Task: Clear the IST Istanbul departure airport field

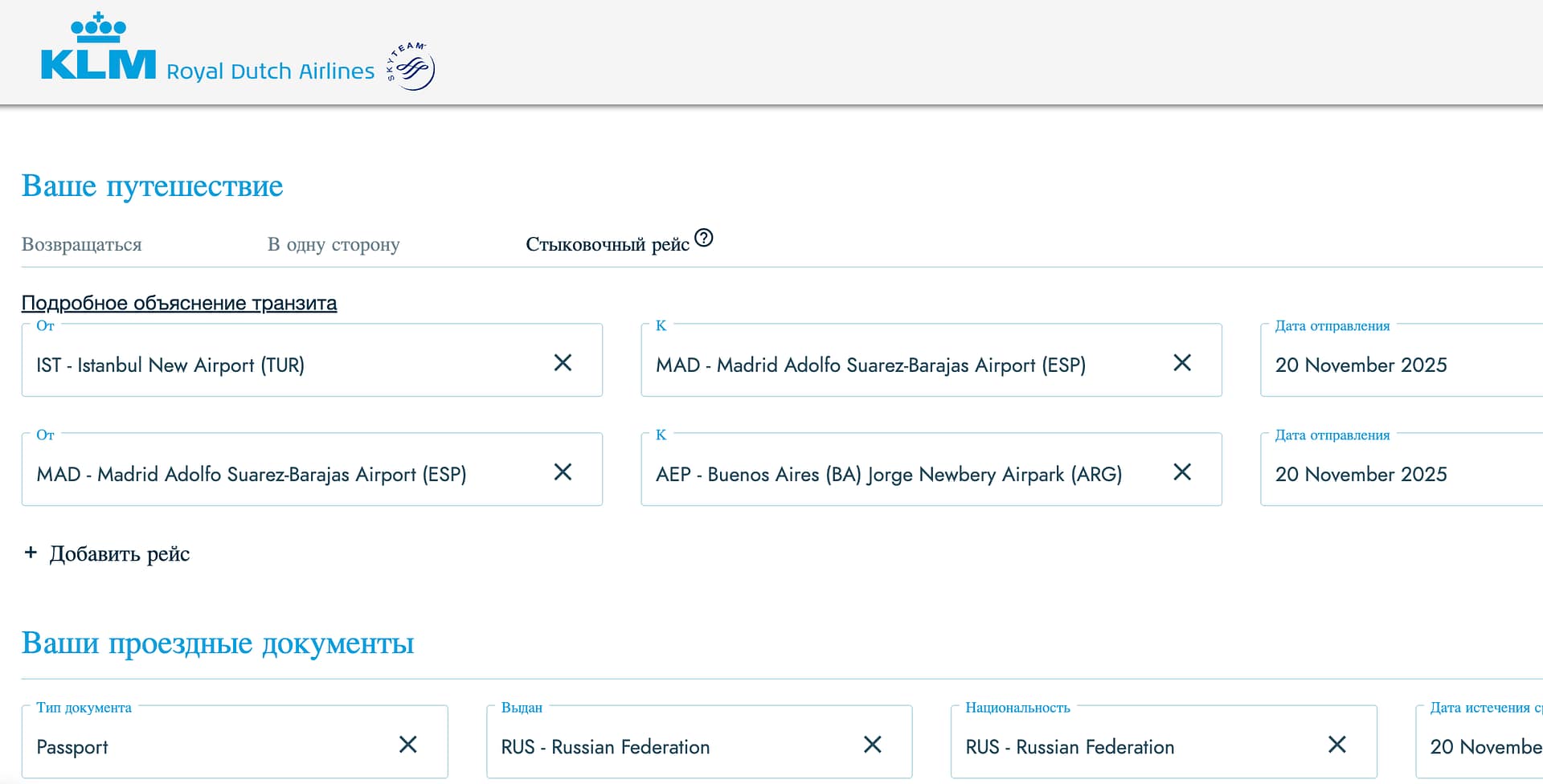Action: (563, 363)
